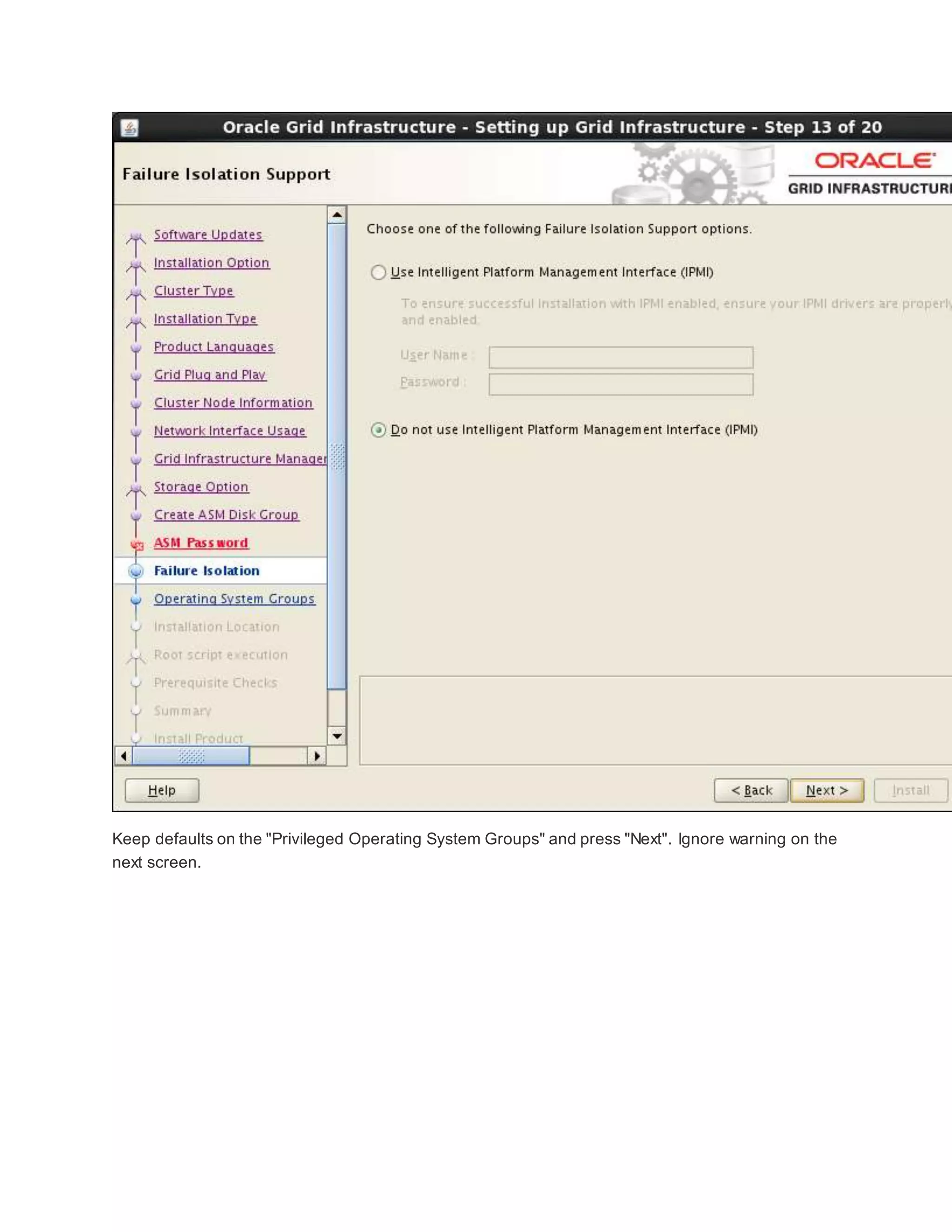Click the Cluster Type step node icon
Image resolution: width=952 pixels, height=1232 pixels.
pyautogui.click(x=135, y=293)
